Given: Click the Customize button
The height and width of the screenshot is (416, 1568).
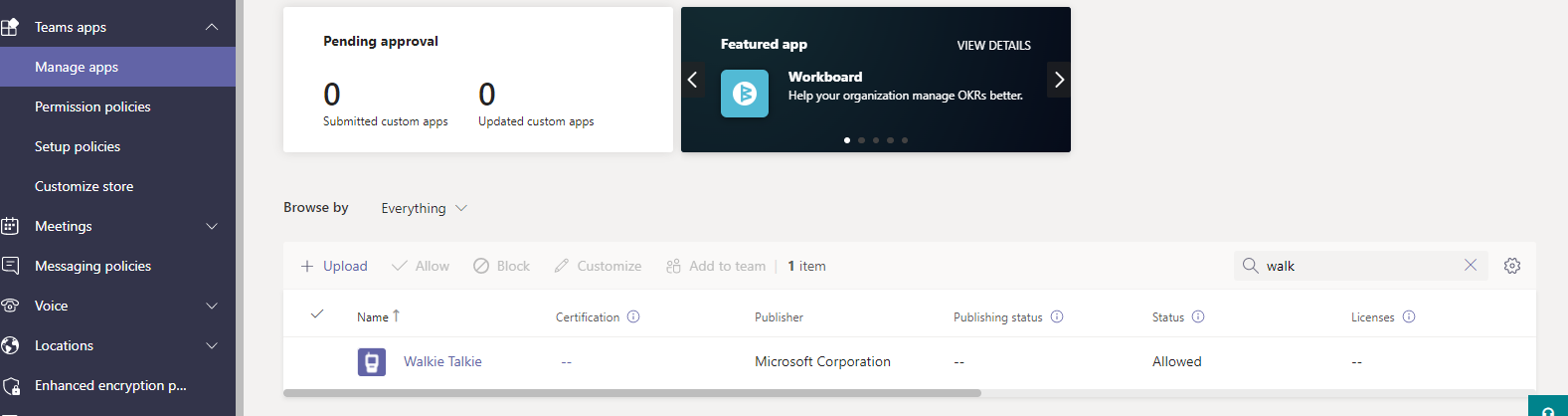Looking at the screenshot, I should (598, 266).
